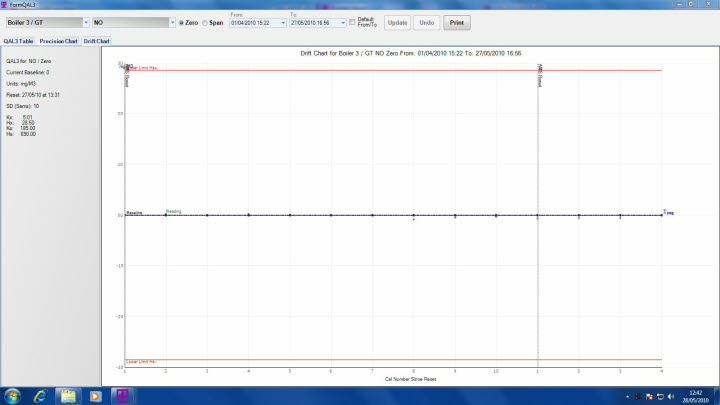The height and width of the screenshot is (405, 720).
Task: Enable the Default From/To checkbox
Action: [352, 22]
